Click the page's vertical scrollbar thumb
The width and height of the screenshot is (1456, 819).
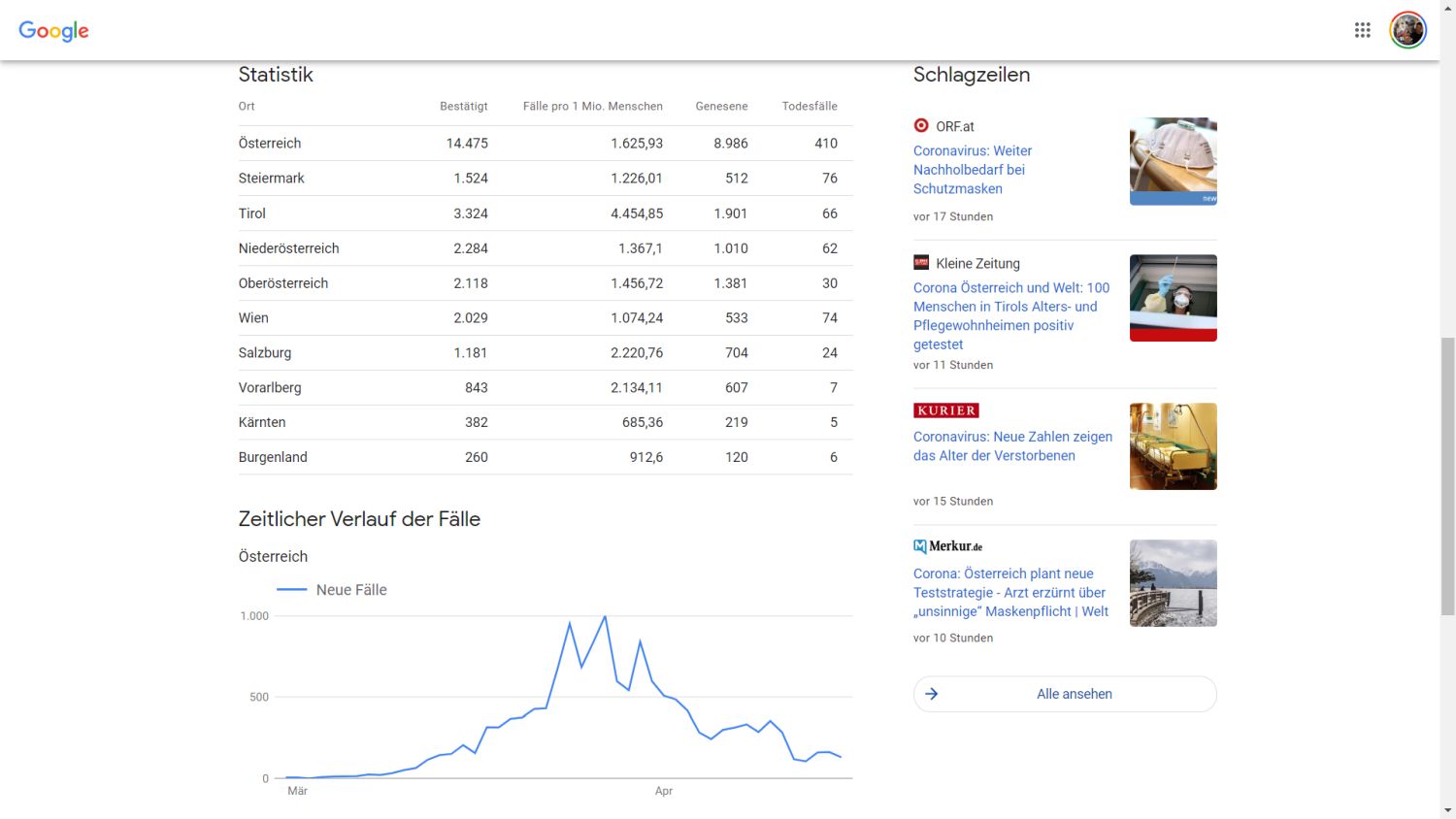pos(1447,475)
